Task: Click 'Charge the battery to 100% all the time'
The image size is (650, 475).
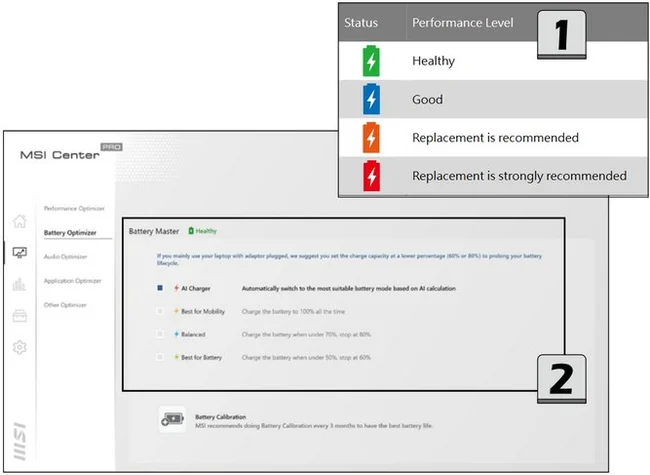Action: point(293,311)
